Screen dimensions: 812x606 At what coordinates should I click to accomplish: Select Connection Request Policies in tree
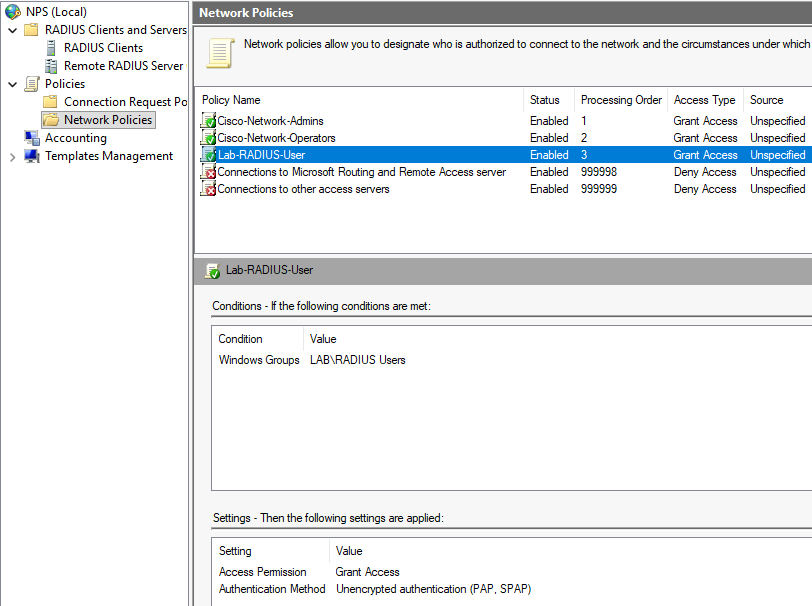tap(126, 102)
